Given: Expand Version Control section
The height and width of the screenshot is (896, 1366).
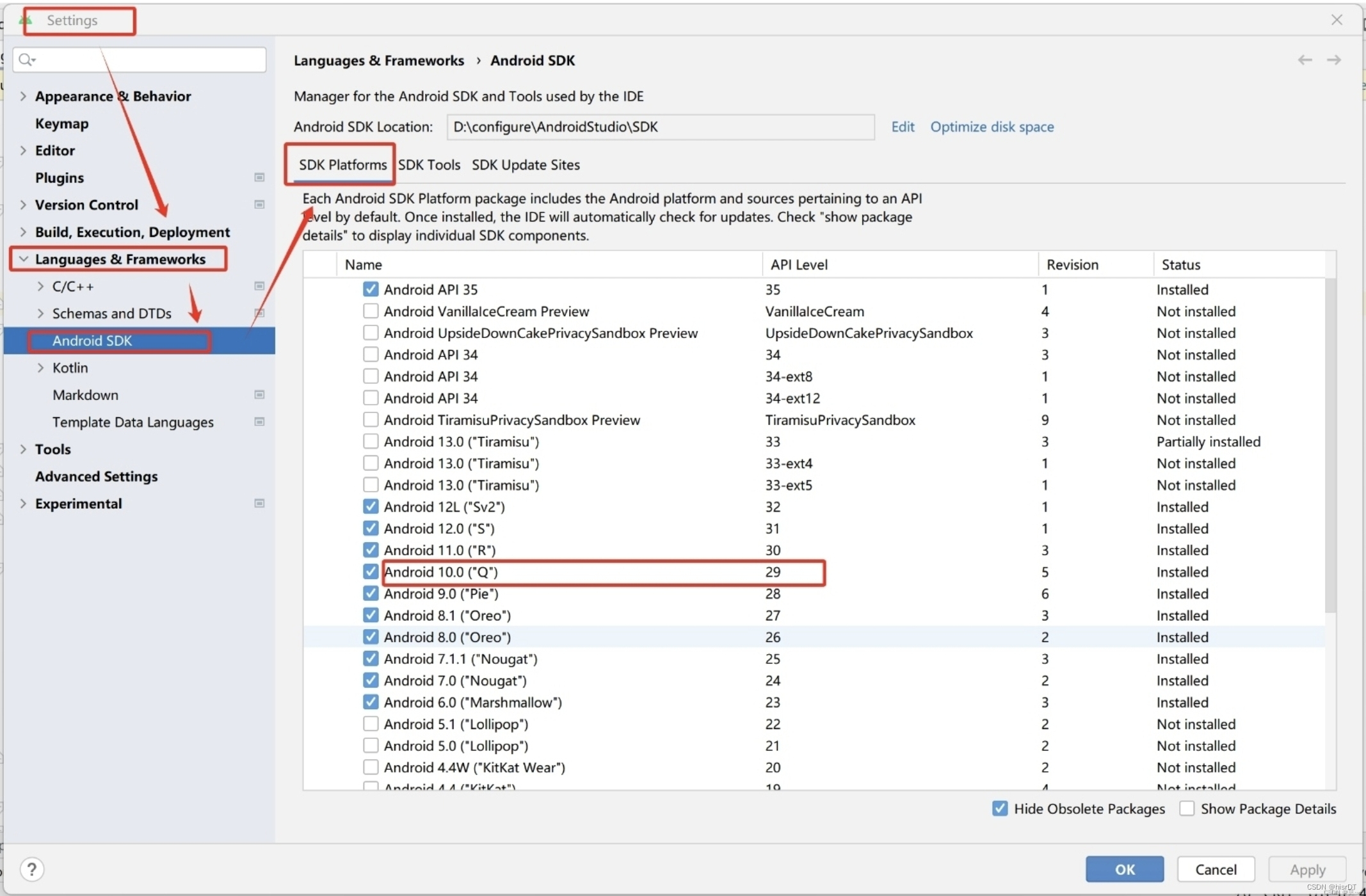Looking at the screenshot, I should click(x=23, y=205).
